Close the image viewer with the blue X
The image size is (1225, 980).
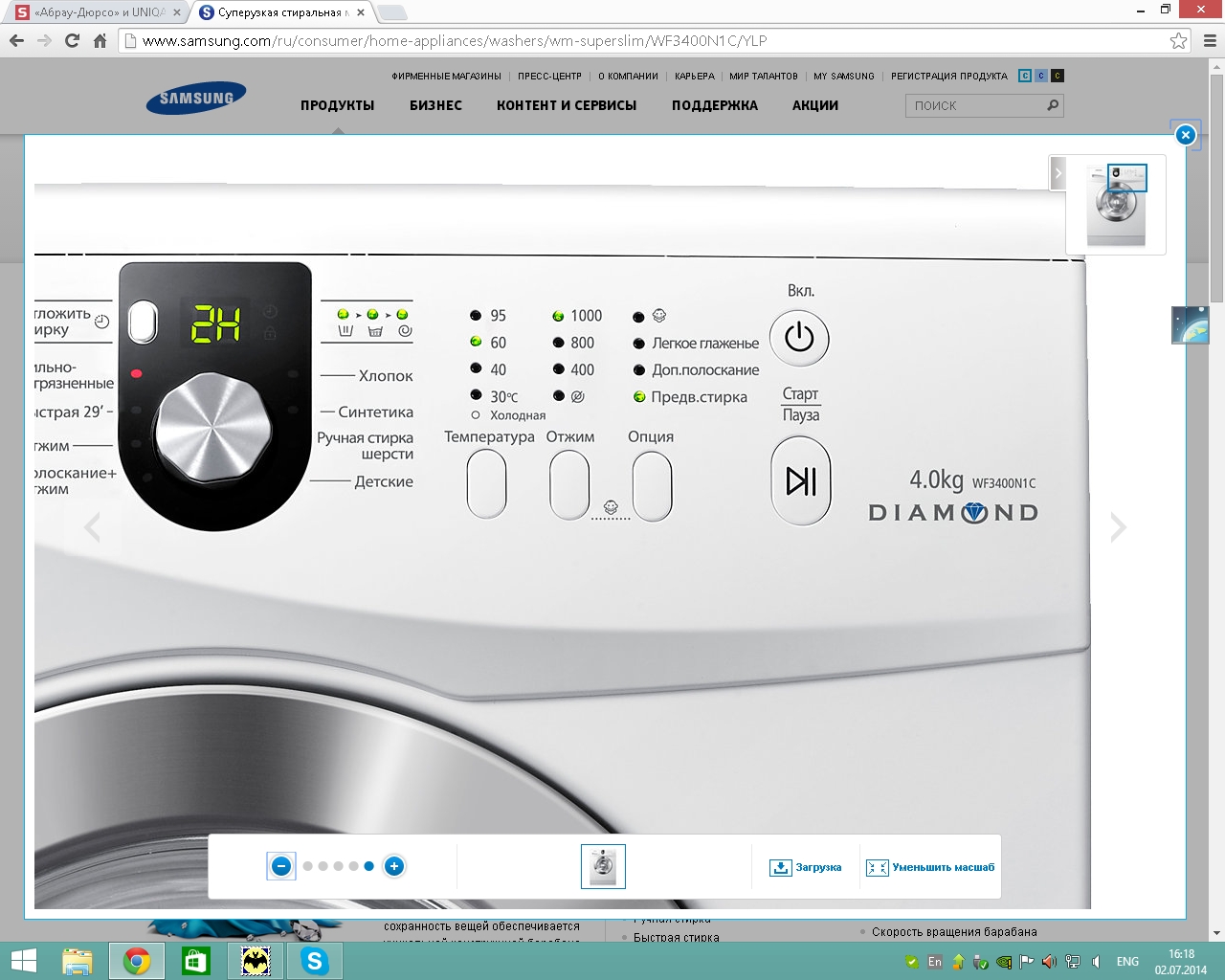coord(1186,135)
